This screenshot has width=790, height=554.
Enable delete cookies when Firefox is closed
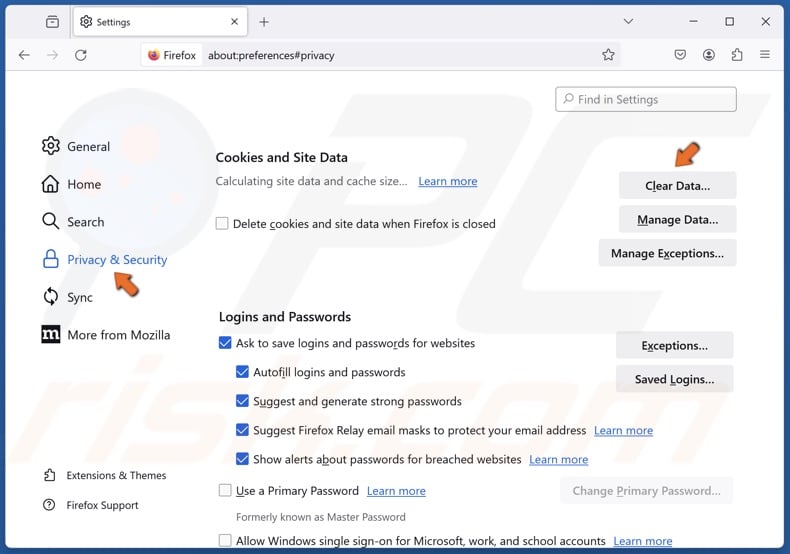click(x=222, y=223)
